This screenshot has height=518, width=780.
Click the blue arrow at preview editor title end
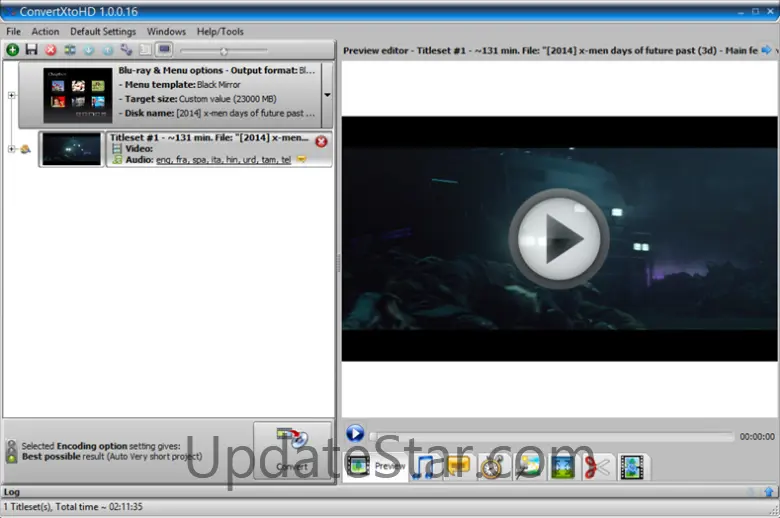[767, 50]
